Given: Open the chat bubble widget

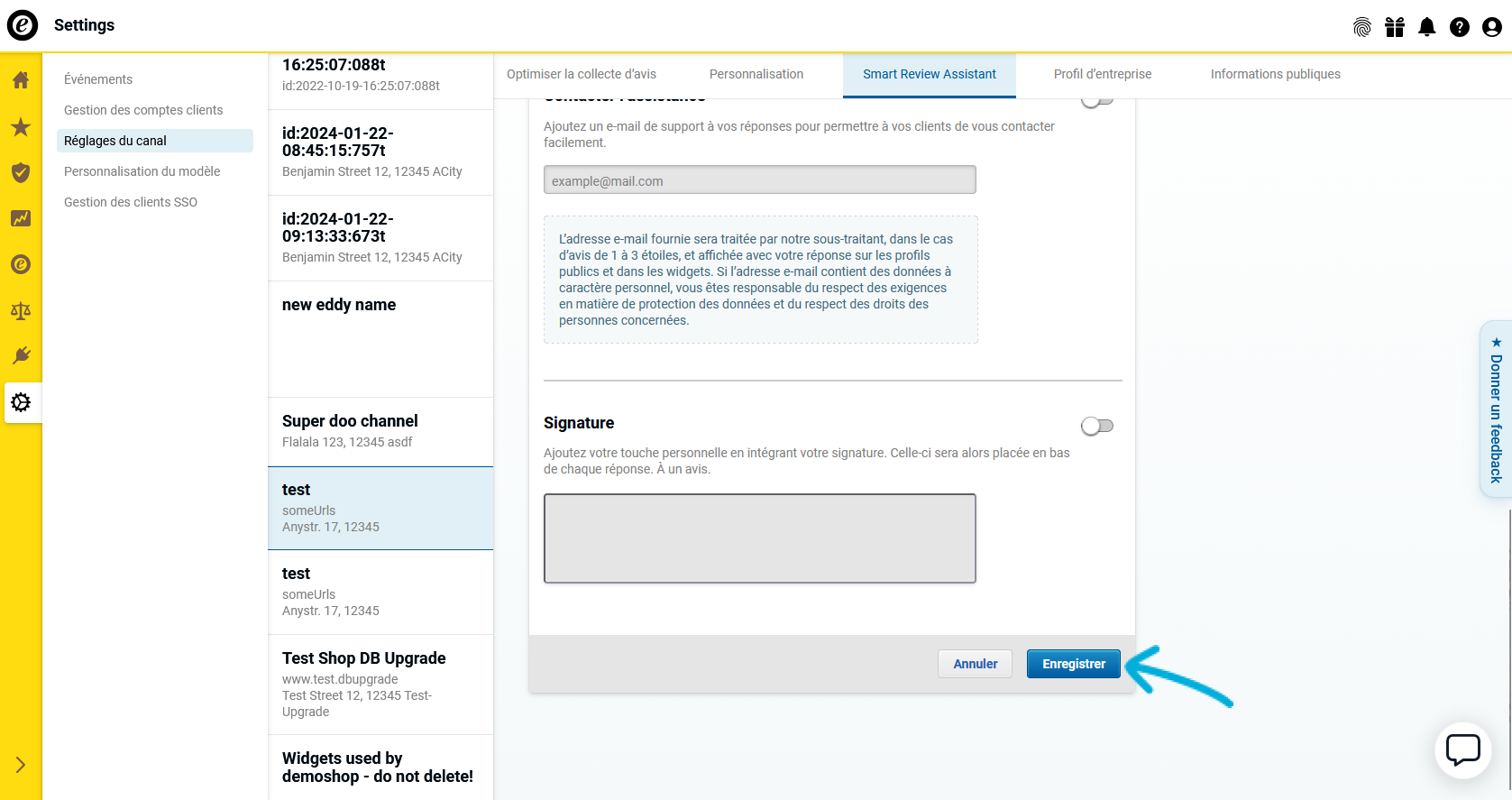Looking at the screenshot, I should click(1462, 749).
